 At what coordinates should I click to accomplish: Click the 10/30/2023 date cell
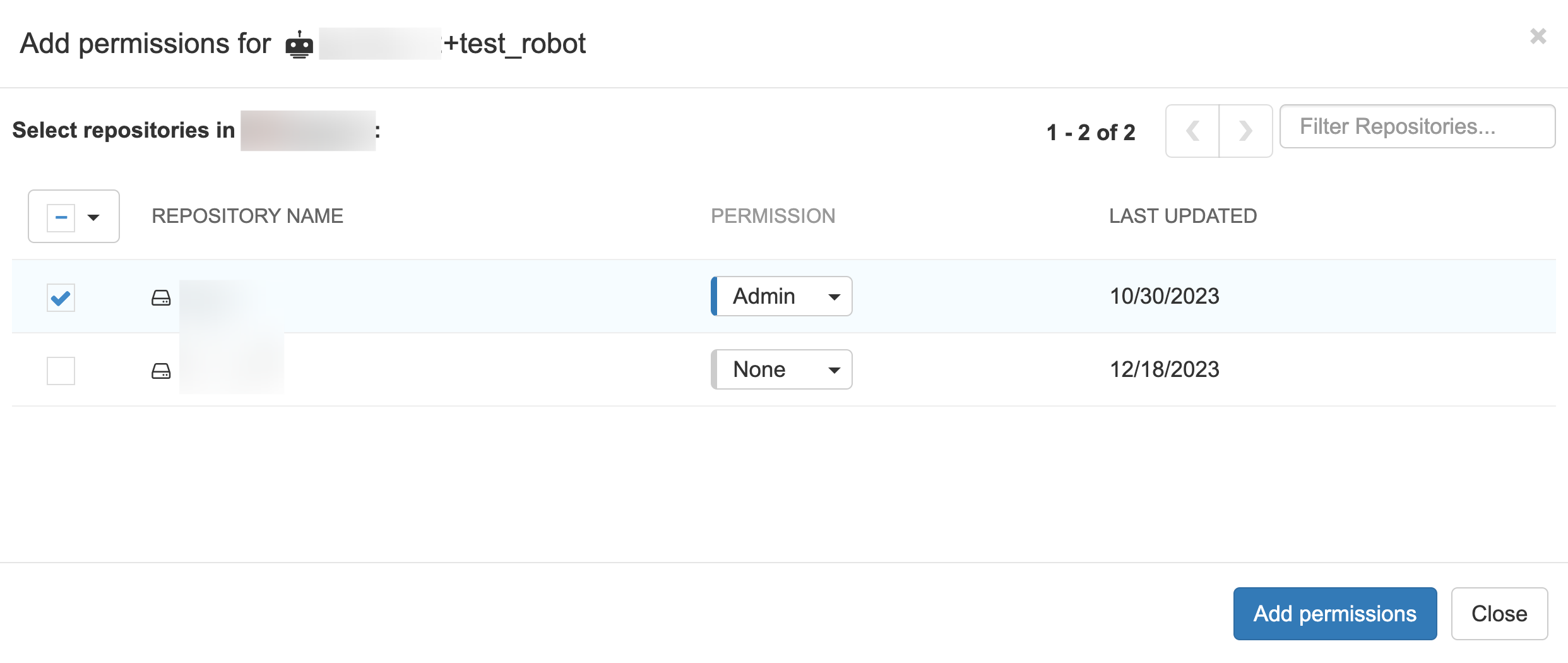1164,296
